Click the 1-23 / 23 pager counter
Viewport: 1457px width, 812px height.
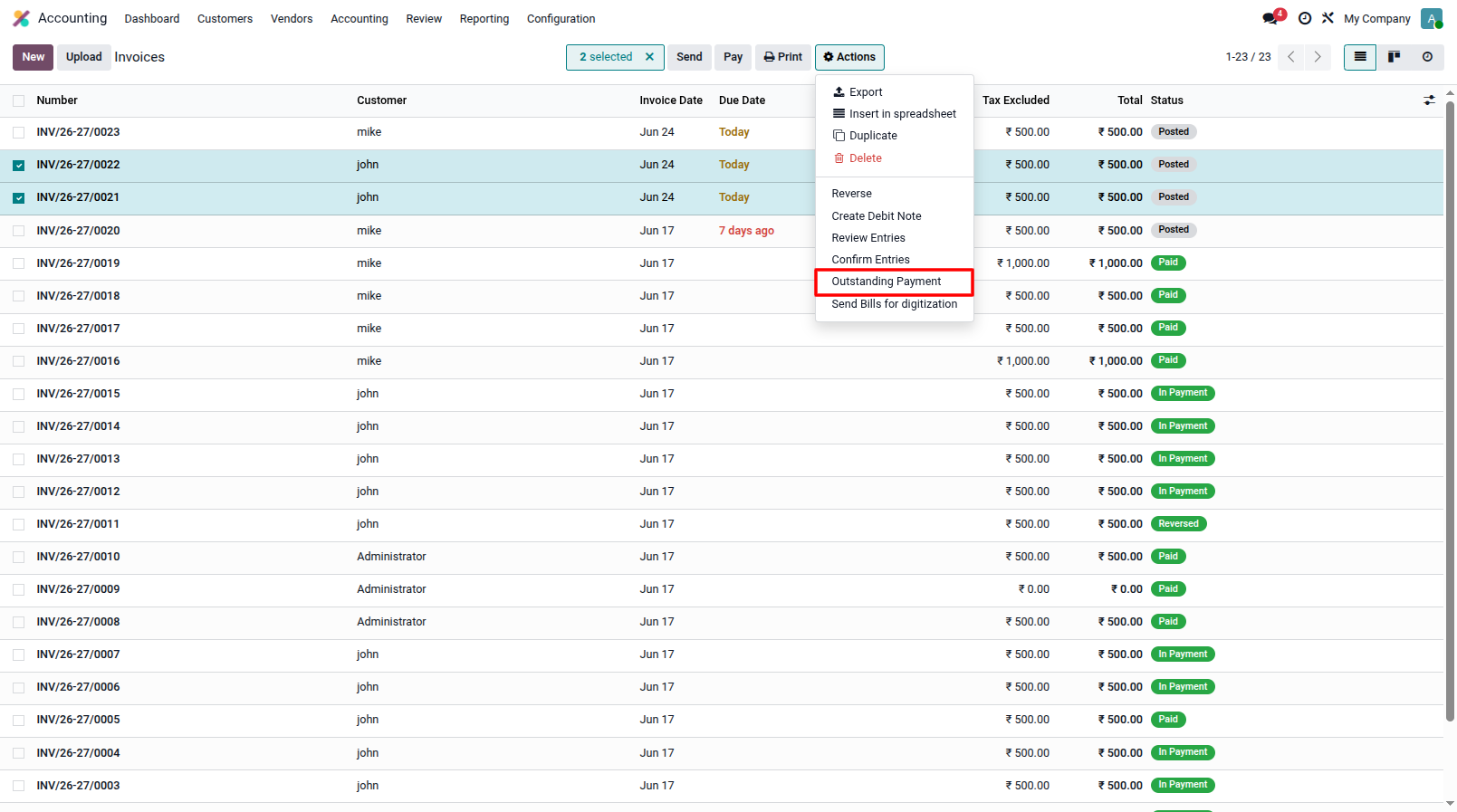[x=1248, y=57]
